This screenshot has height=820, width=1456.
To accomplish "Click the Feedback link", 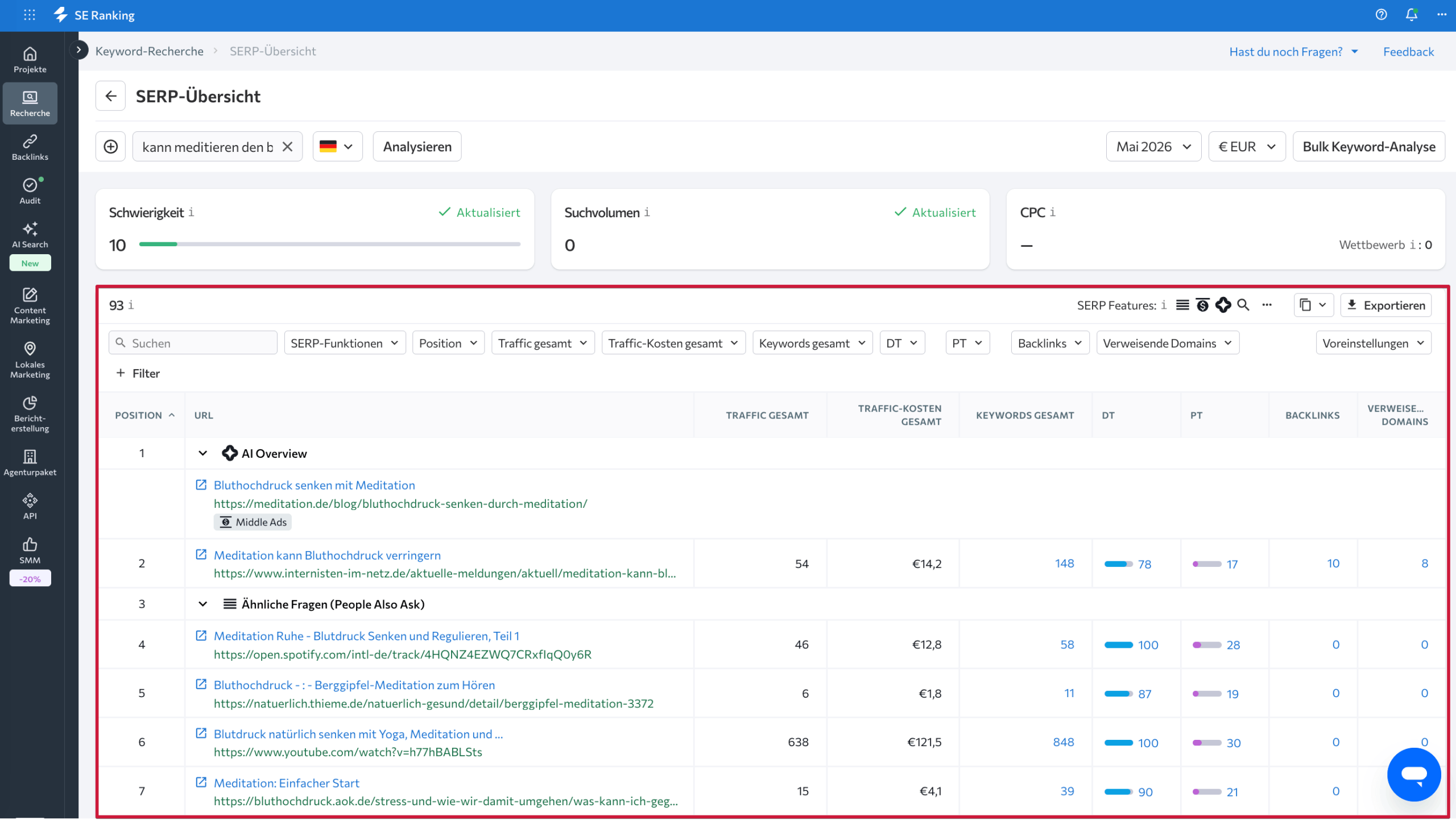I will tap(1408, 52).
